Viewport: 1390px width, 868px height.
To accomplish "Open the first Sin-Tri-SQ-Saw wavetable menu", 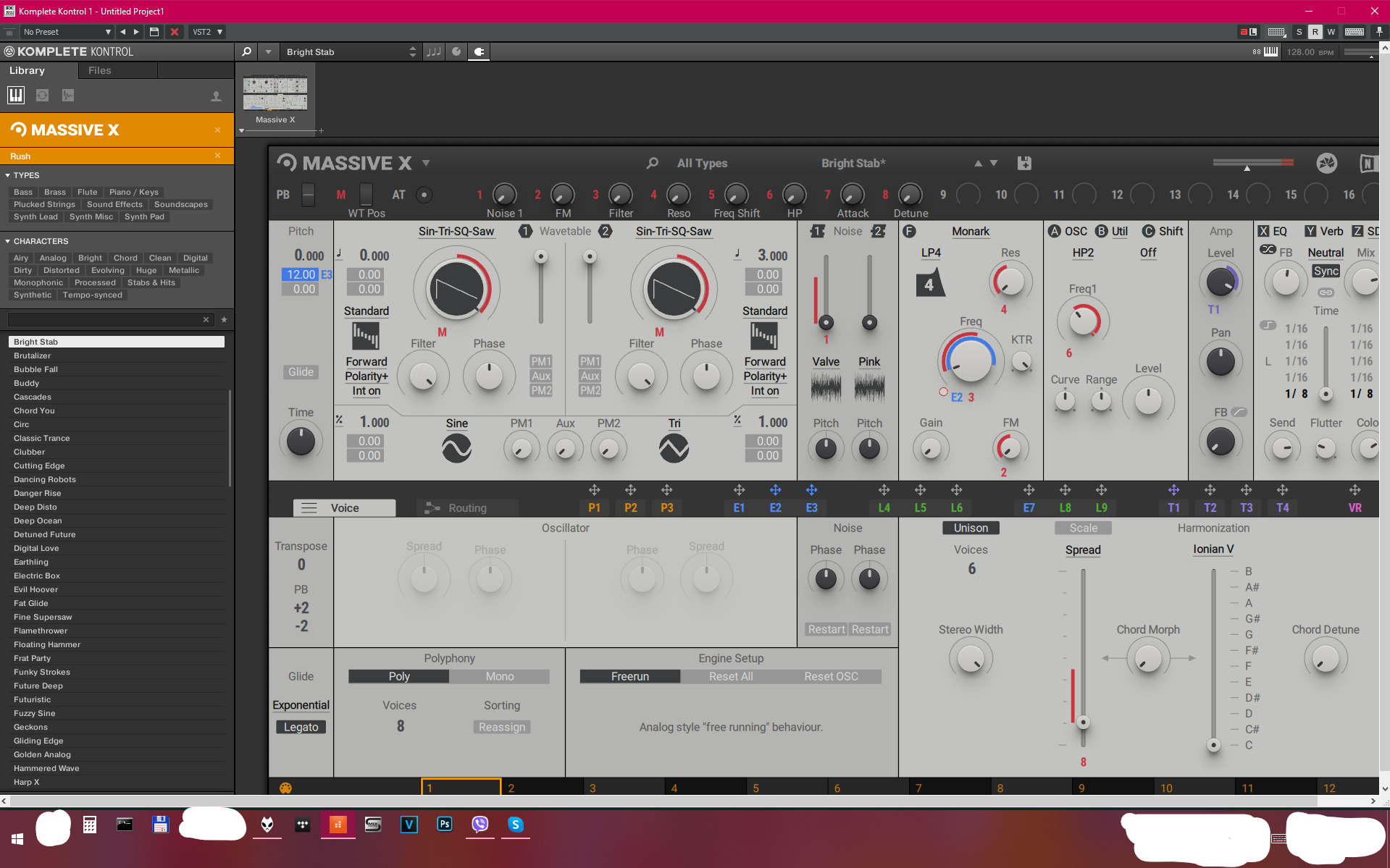I will [456, 231].
